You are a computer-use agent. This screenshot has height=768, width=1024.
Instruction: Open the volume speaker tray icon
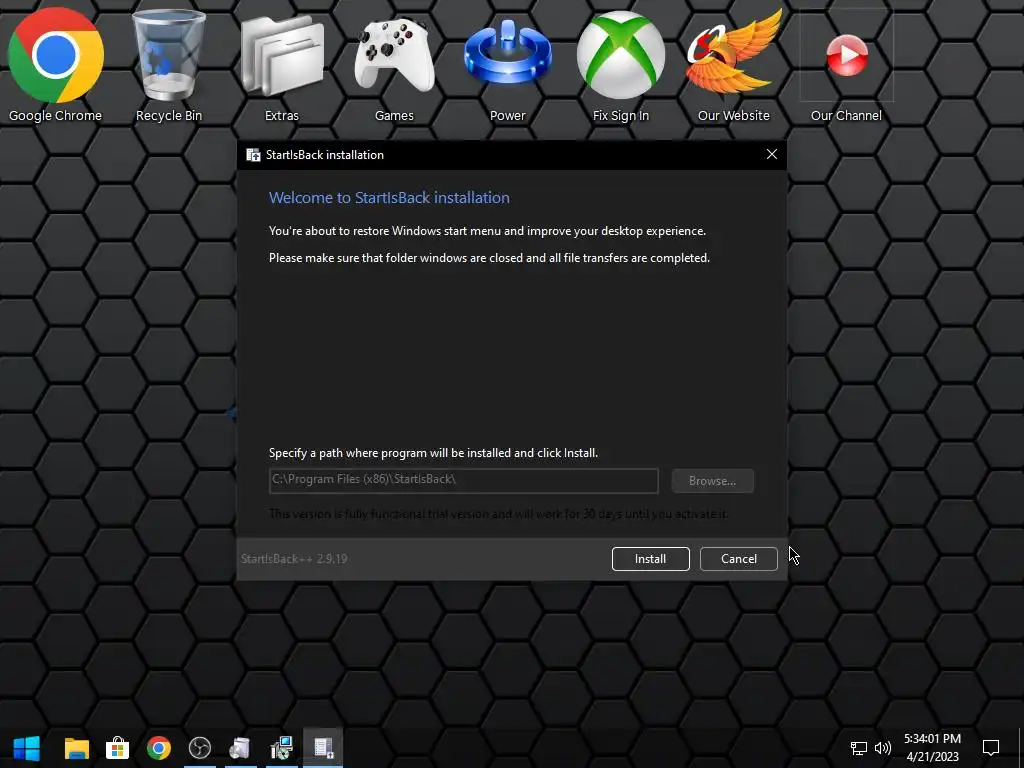coord(882,748)
